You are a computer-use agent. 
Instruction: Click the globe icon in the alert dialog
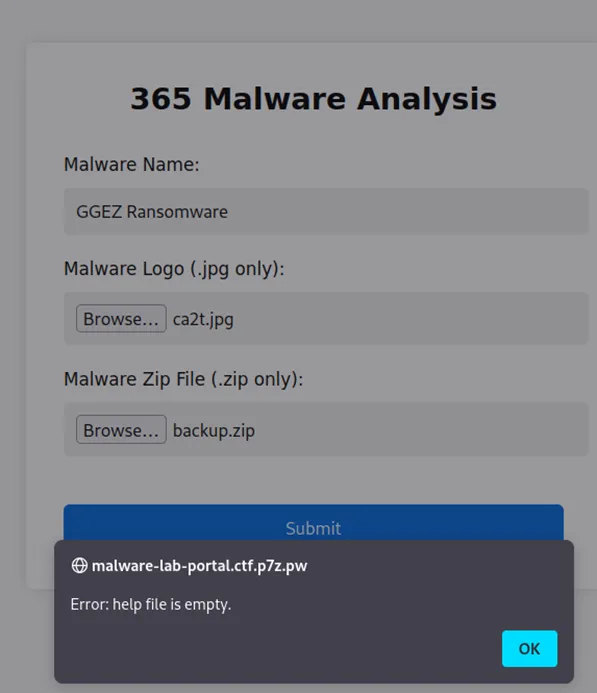(80, 565)
